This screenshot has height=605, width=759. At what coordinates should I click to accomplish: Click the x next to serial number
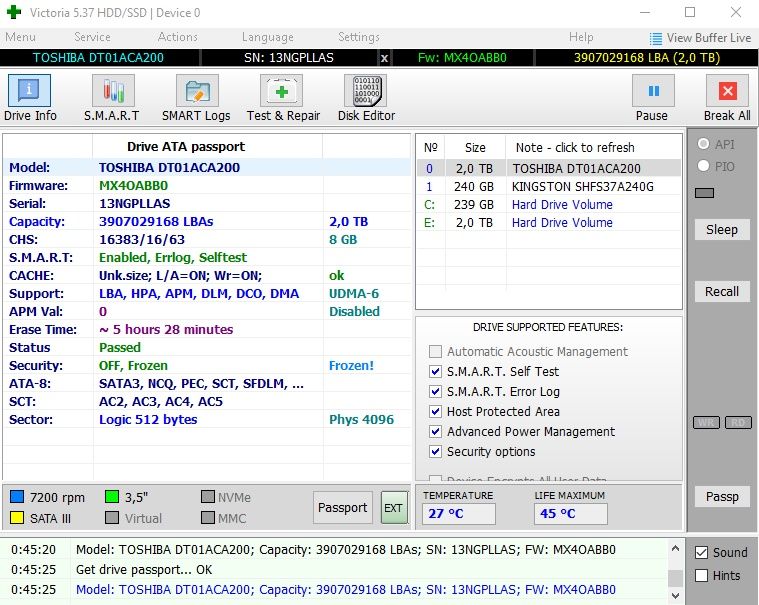(x=384, y=58)
